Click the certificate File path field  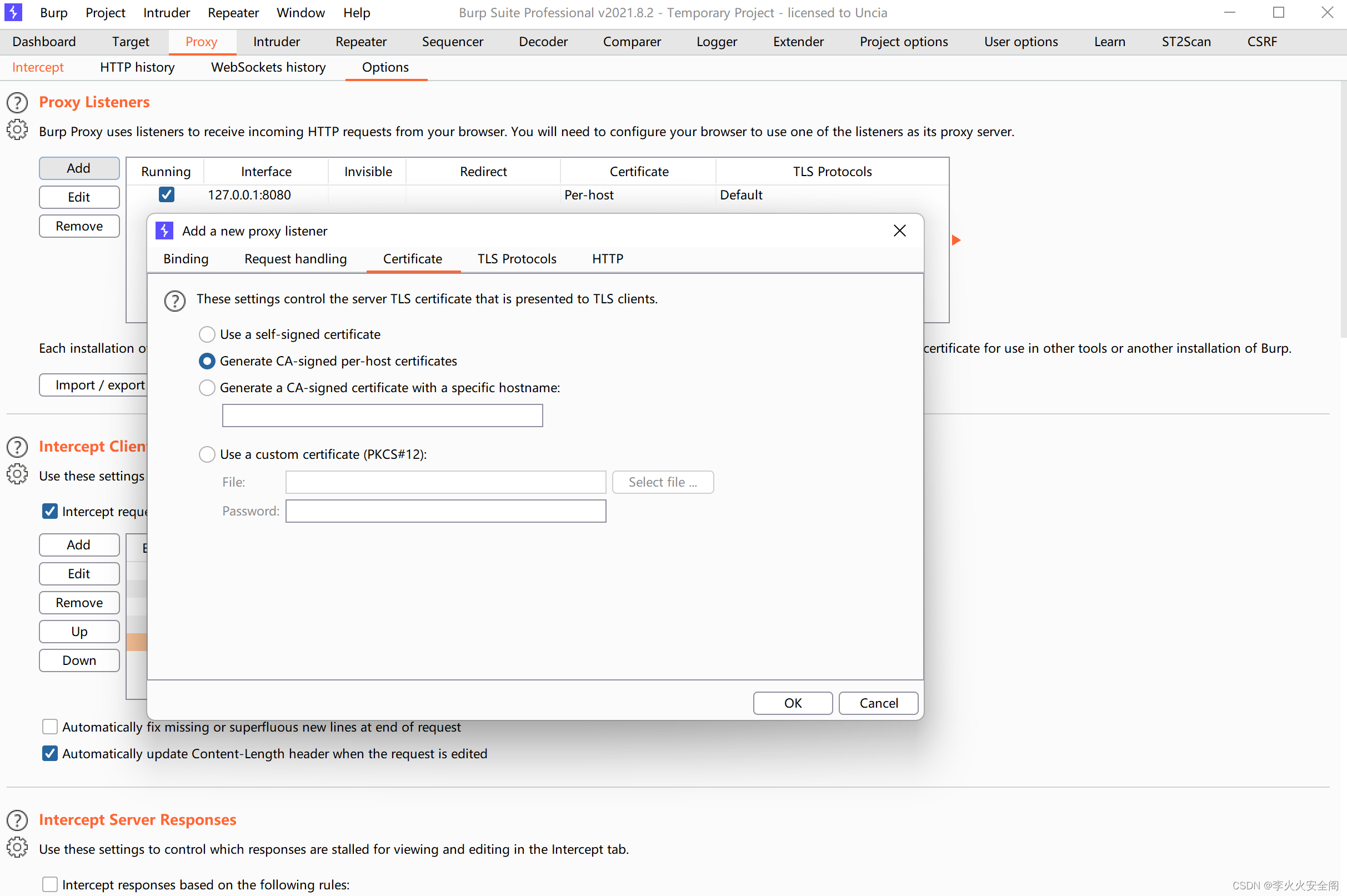(445, 482)
